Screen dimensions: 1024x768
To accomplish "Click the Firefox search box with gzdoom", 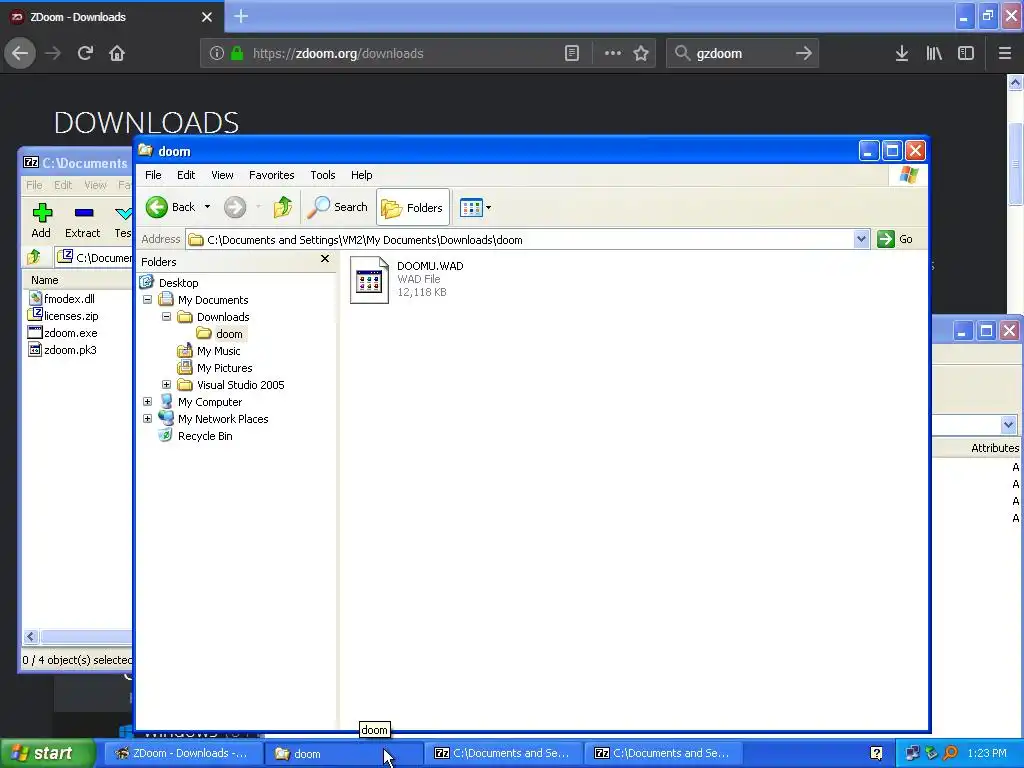I will pyautogui.click(x=741, y=54).
